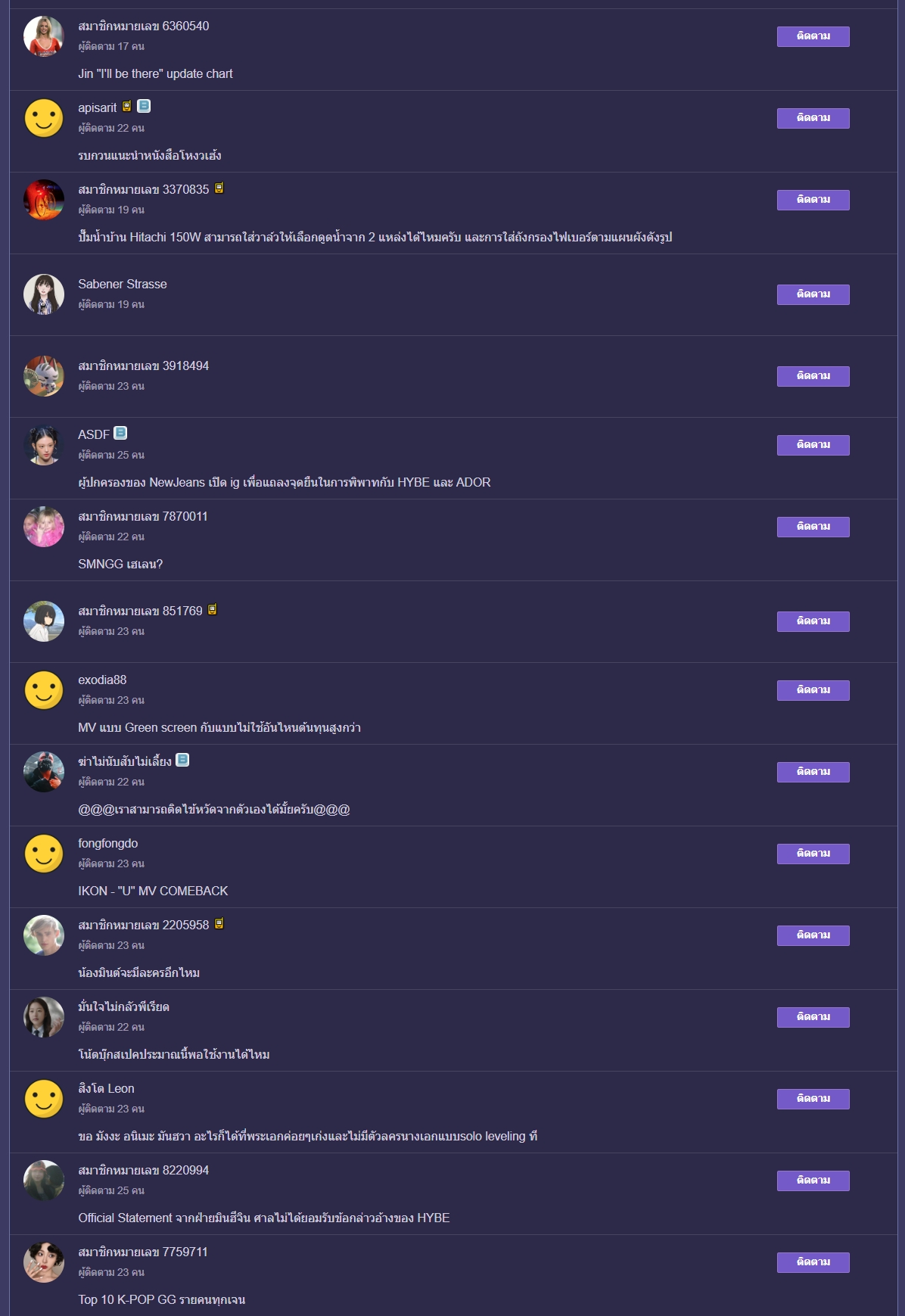Open Sabener Strasse's profile picture
905x1316 pixels.
coord(44,294)
